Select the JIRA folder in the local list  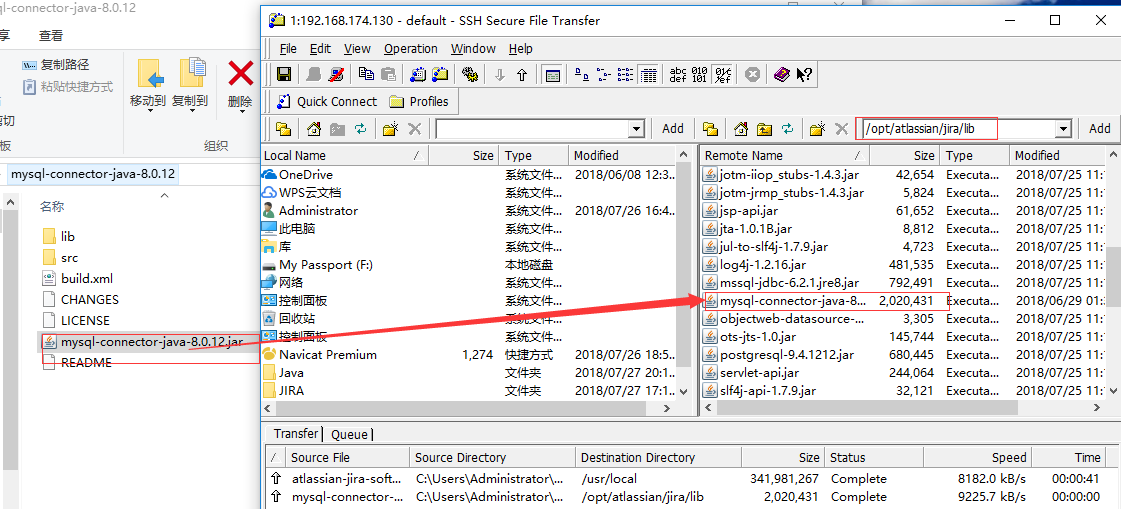pos(291,391)
